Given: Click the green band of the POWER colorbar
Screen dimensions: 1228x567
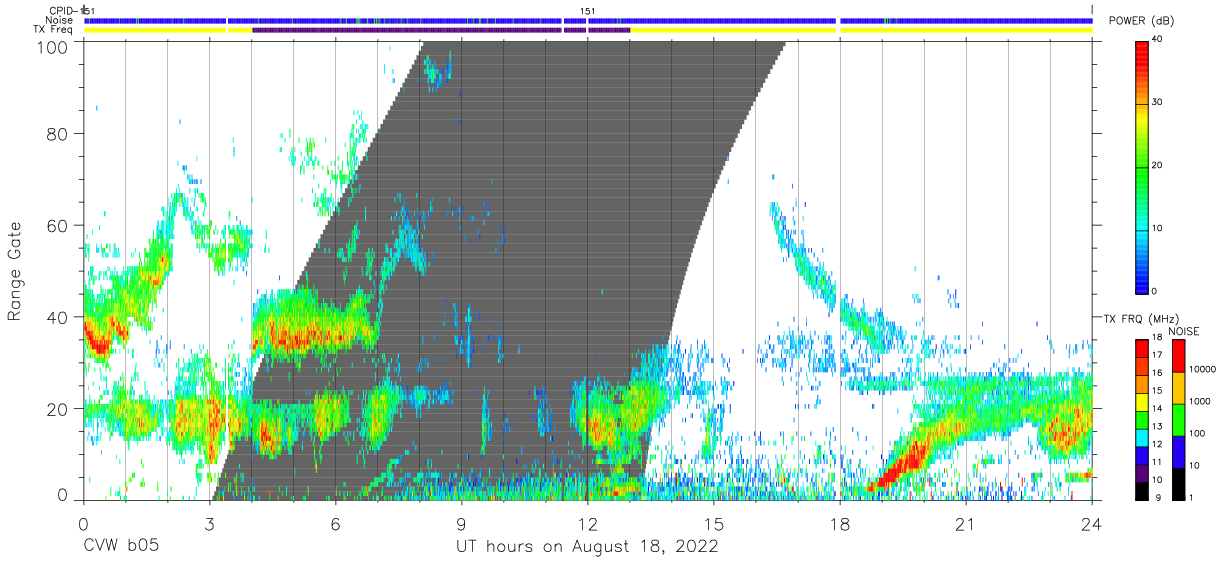Looking at the screenshot, I should click(1142, 165).
